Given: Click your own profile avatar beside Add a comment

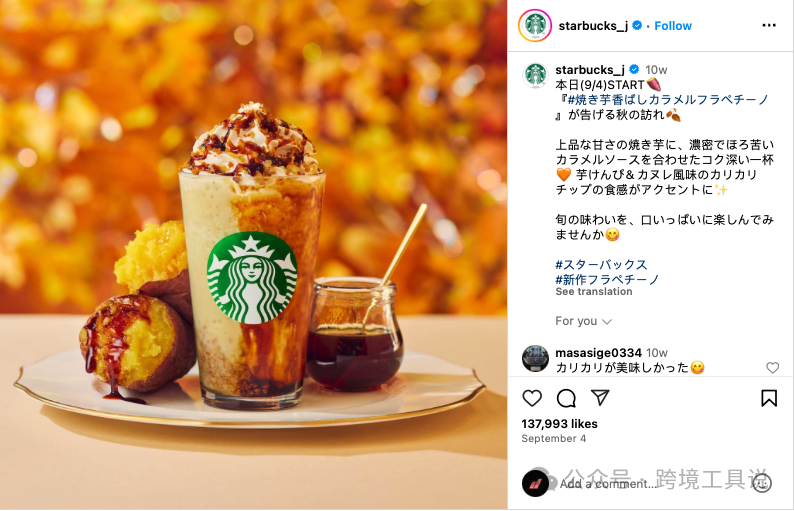Looking at the screenshot, I should pyautogui.click(x=535, y=483).
